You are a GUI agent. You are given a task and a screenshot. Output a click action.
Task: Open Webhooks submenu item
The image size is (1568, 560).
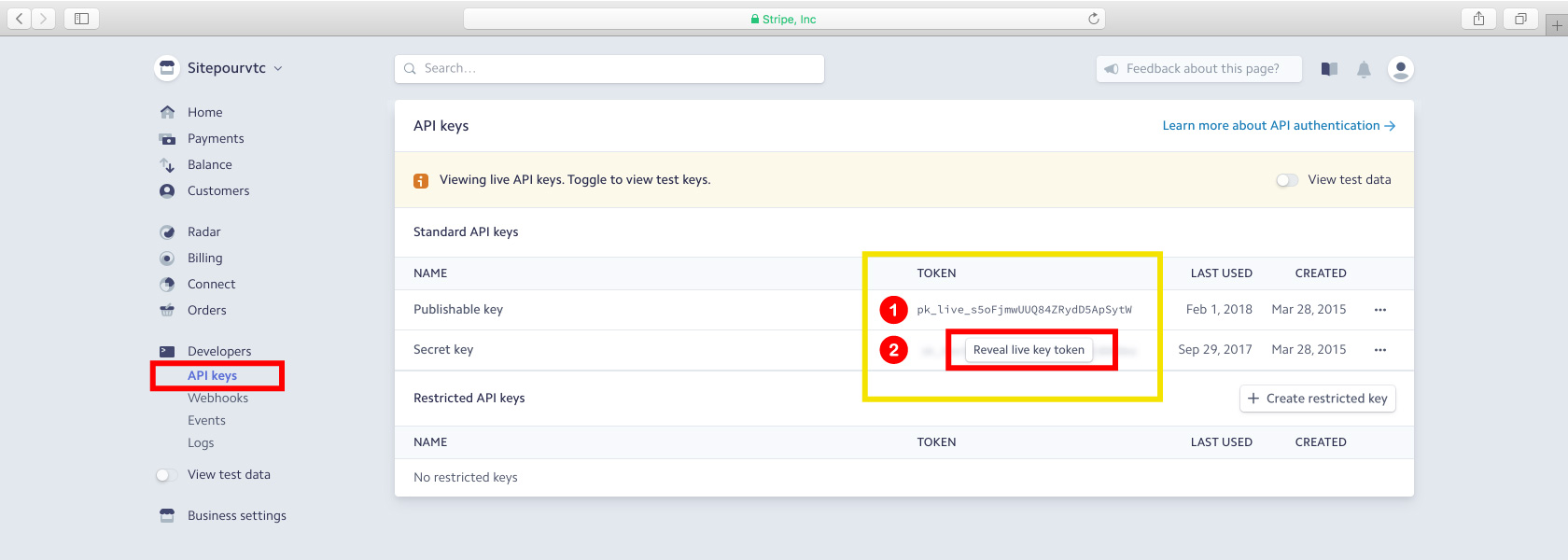pos(217,399)
